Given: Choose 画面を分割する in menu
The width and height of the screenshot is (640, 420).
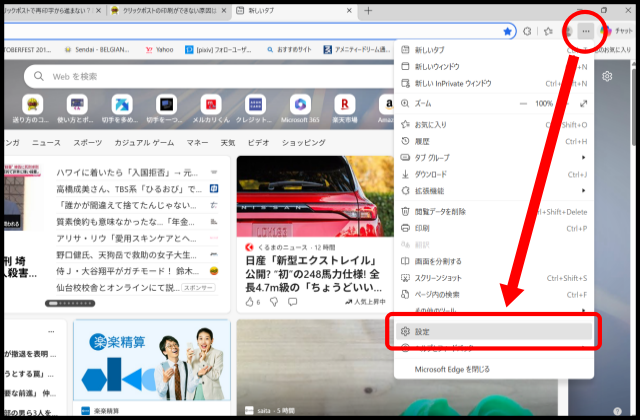Looking at the screenshot, I should 494,261.
